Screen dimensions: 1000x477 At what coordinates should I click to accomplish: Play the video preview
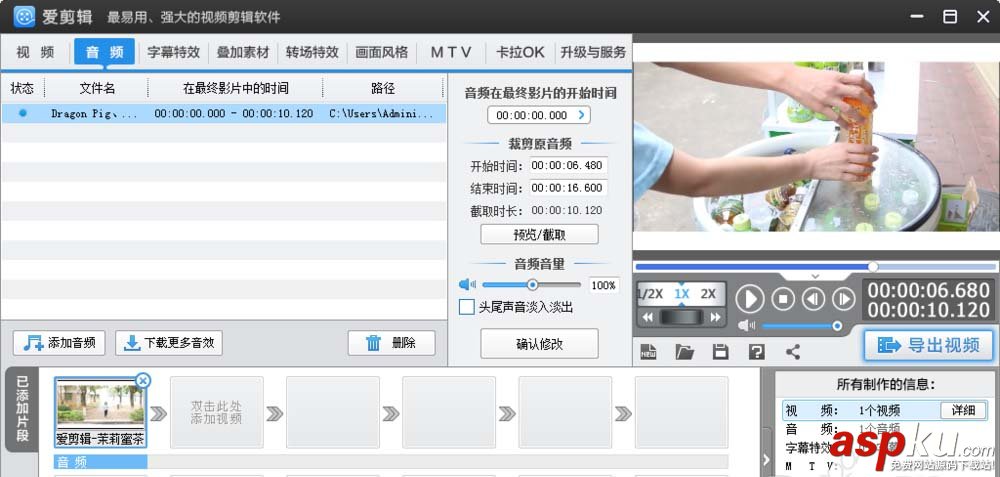click(749, 298)
